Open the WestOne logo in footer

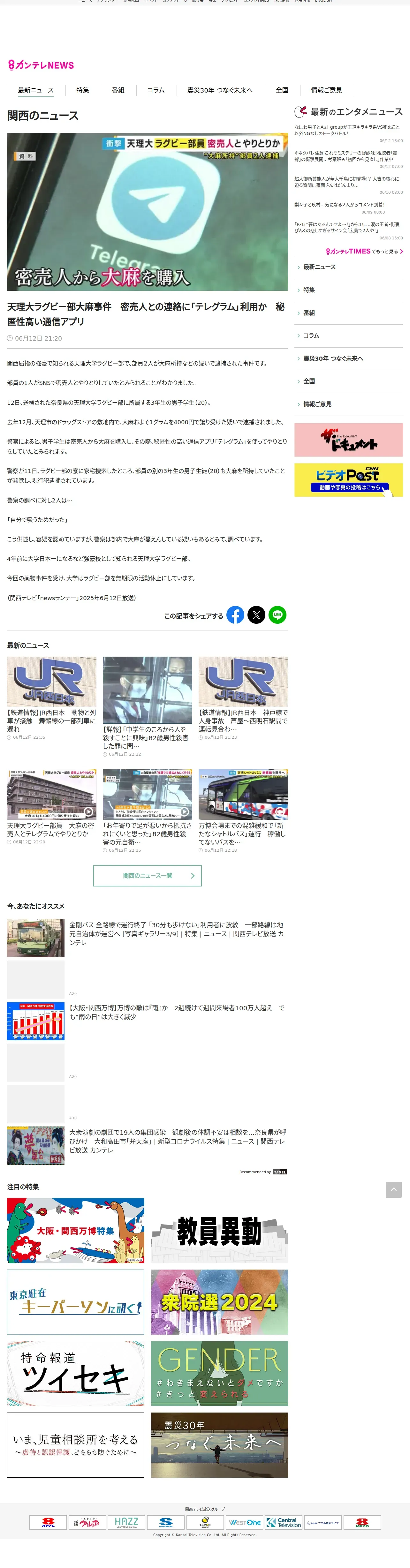point(244,1522)
